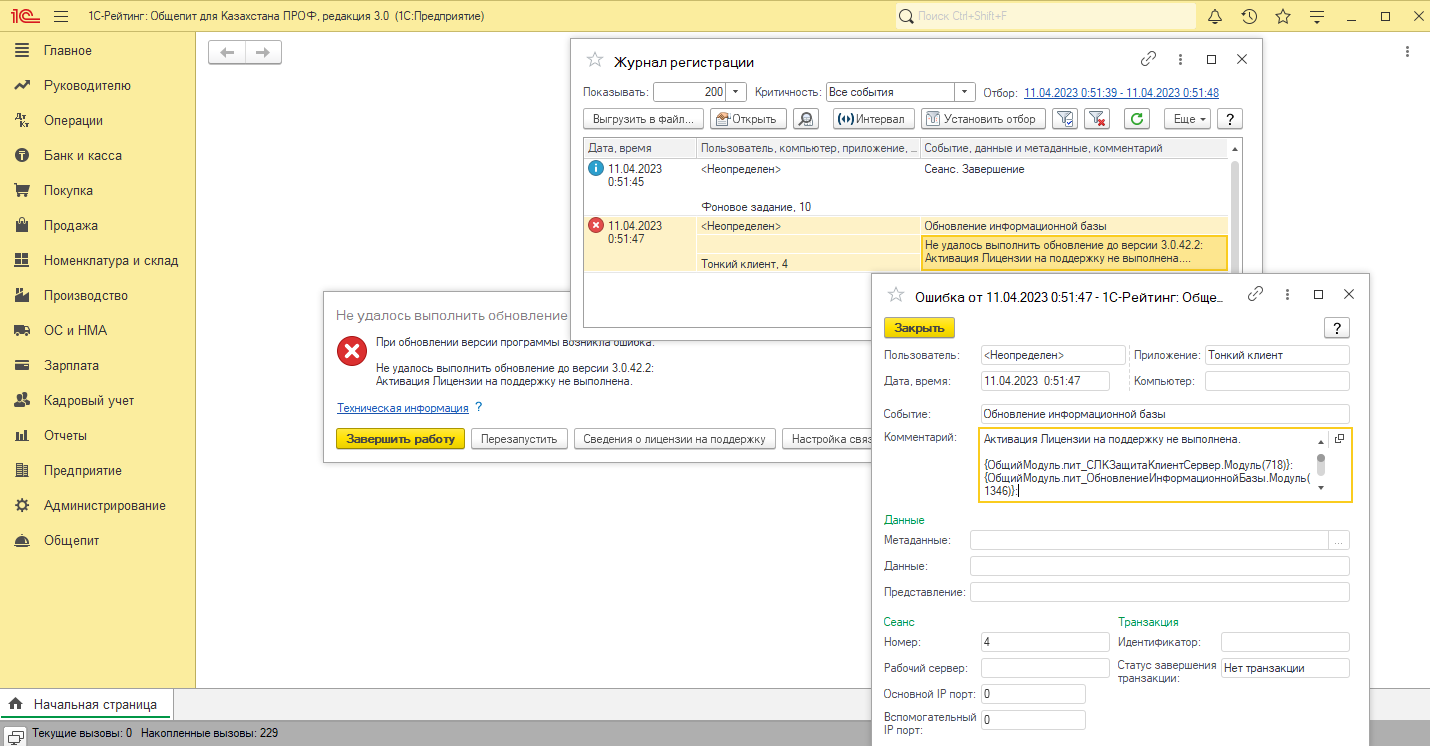Open the Предприятие section
Viewport: 1430px width, 746px height.
tap(83, 471)
